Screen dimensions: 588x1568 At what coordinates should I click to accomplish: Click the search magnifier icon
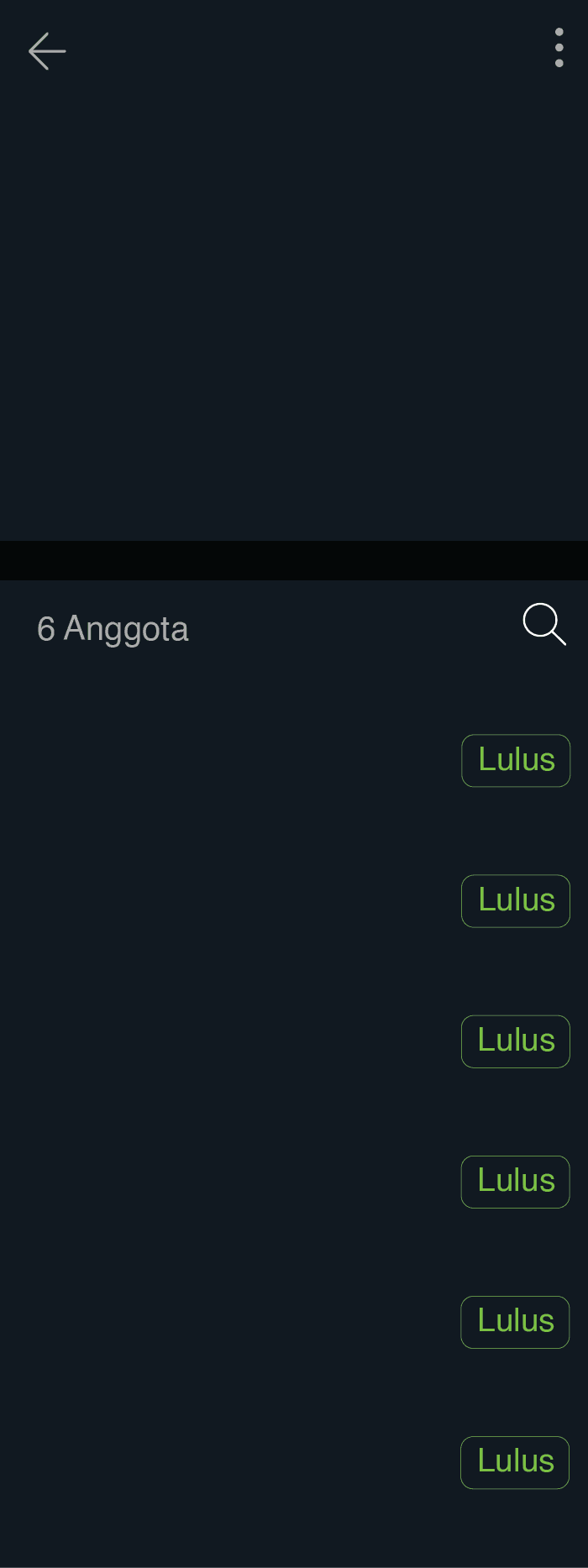point(544,624)
